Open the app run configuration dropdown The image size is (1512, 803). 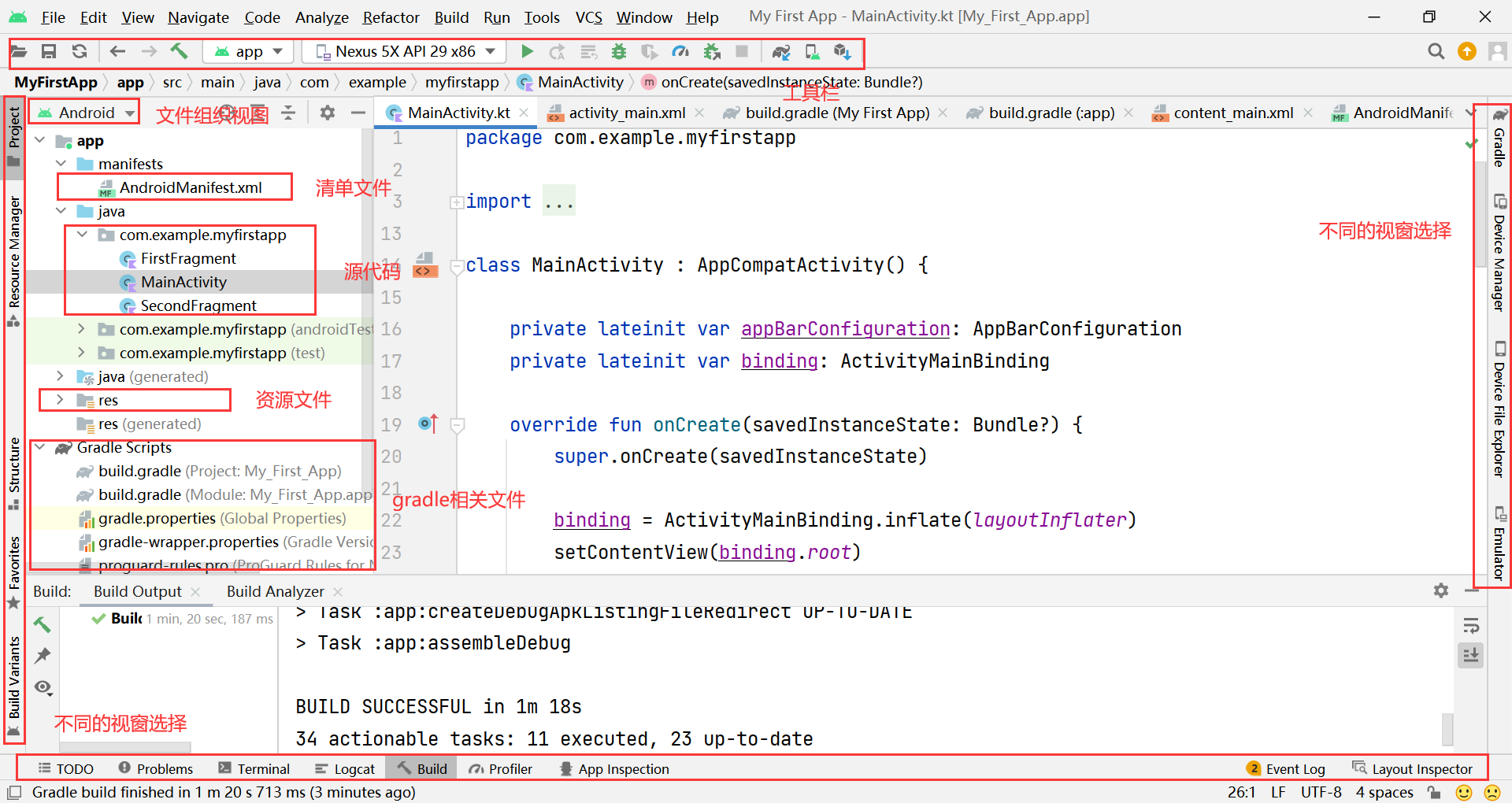249,52
